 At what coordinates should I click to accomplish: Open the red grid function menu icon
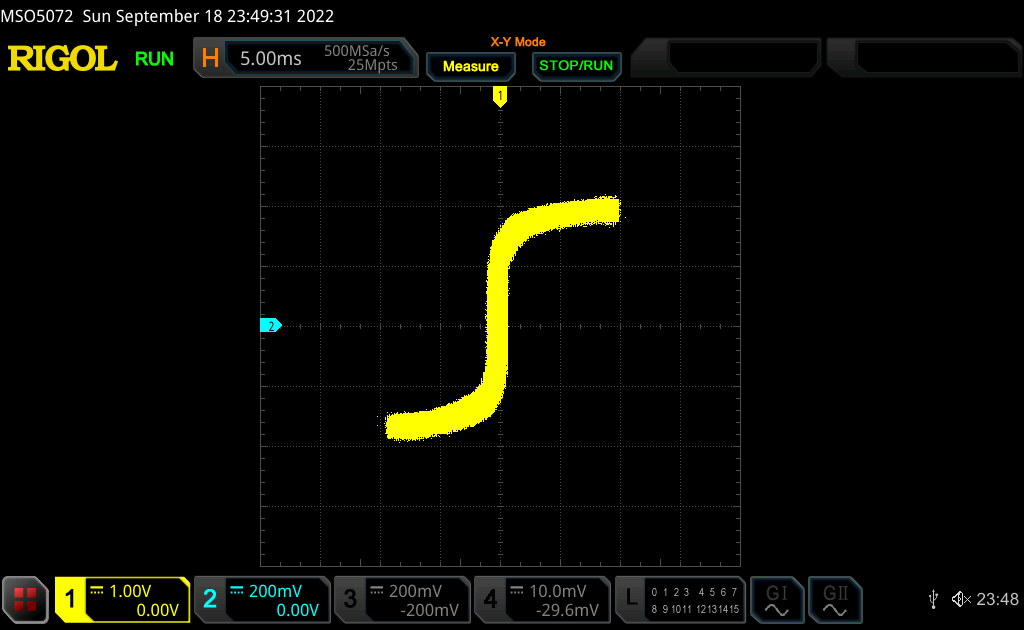25,600
